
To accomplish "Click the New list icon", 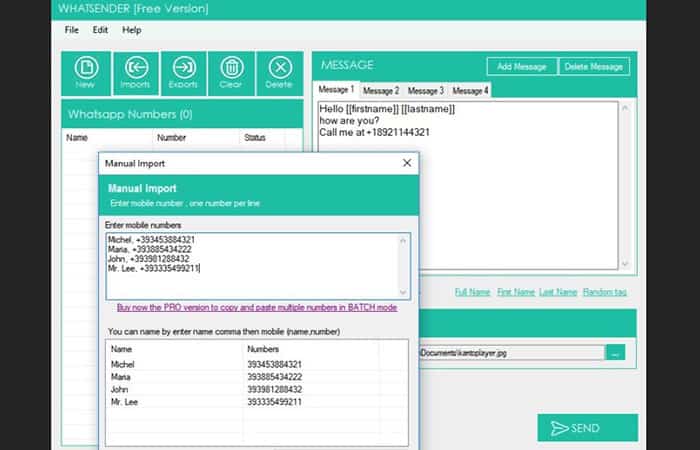I will pos(86,73).
